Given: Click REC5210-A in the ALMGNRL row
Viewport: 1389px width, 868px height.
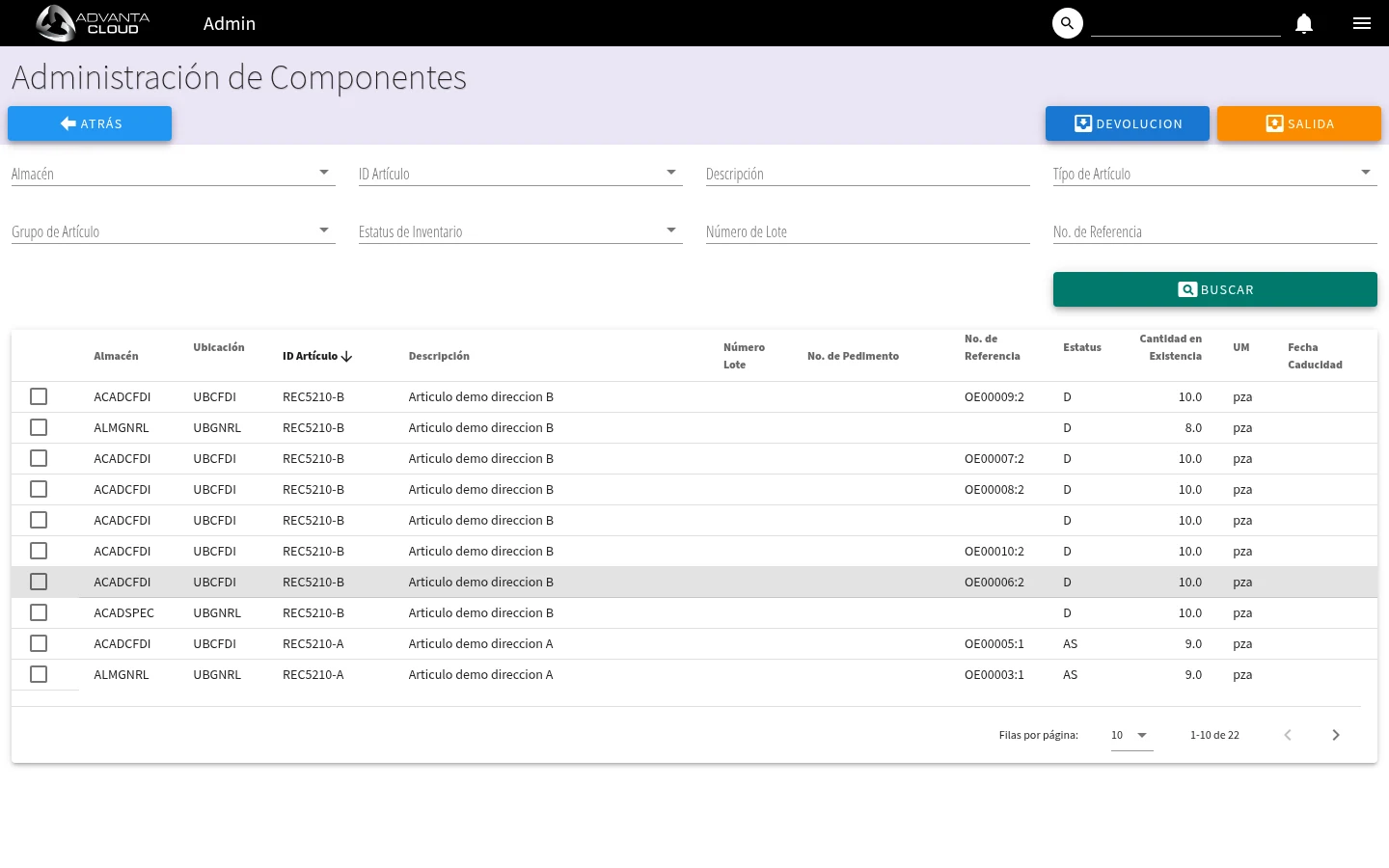Looking at the screenshot, I should (313, 674).
